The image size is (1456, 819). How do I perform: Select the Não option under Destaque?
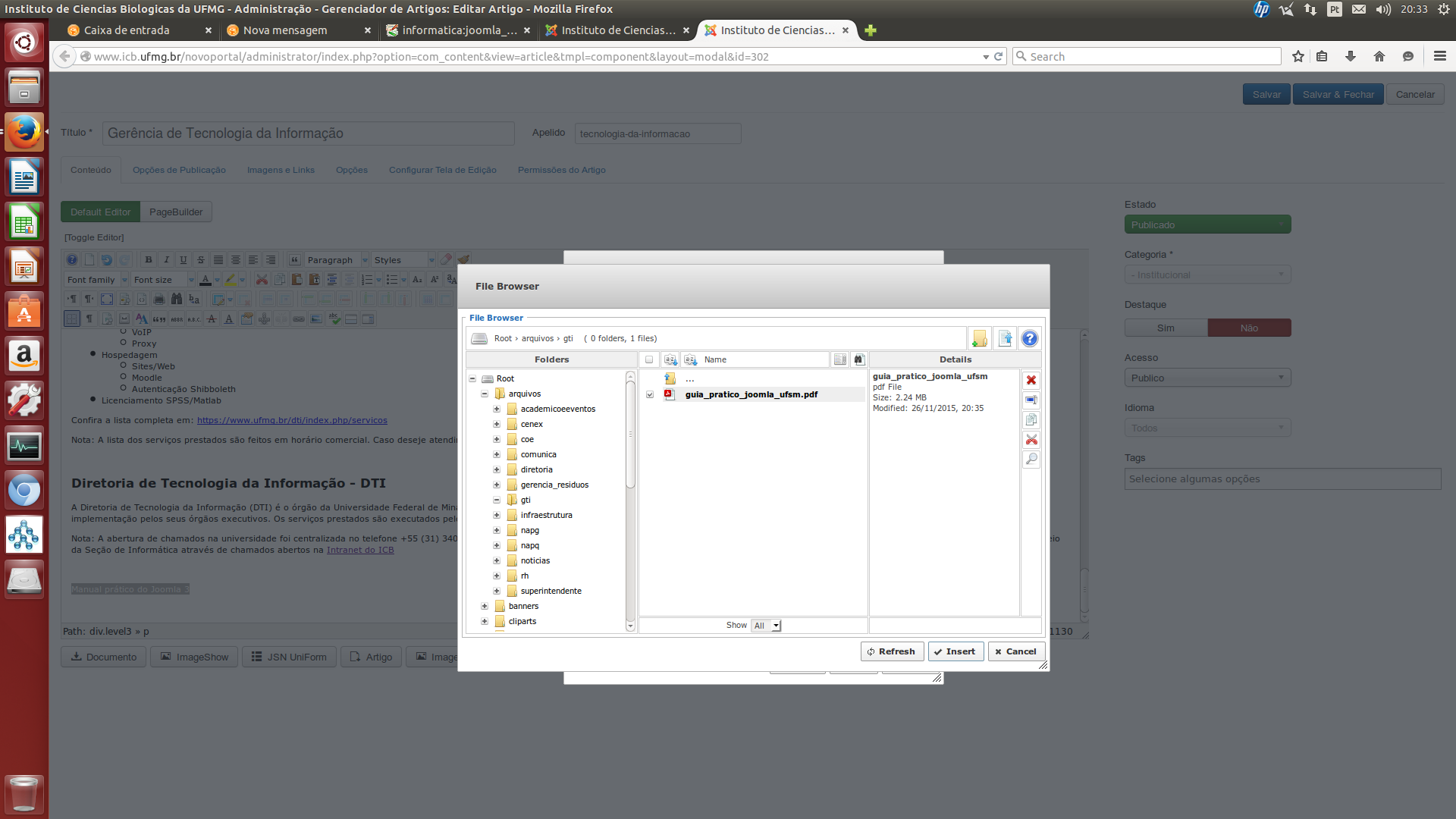click(1249, 328)
